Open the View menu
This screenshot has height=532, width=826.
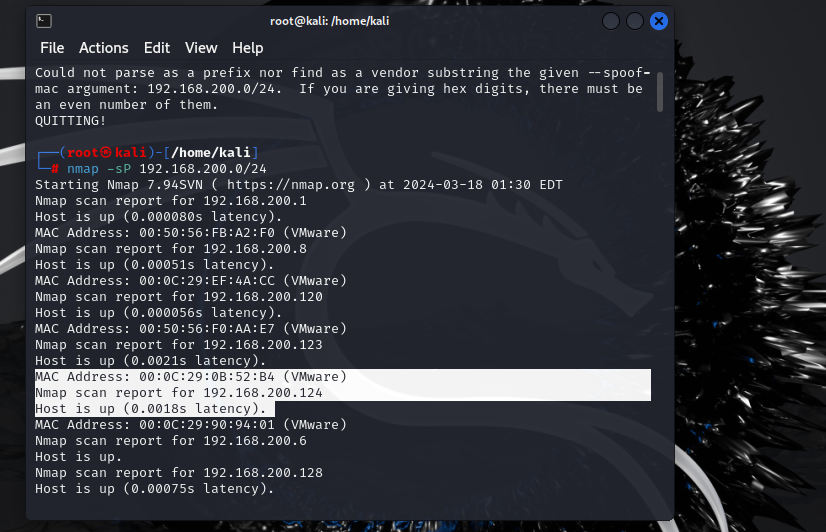201,48
